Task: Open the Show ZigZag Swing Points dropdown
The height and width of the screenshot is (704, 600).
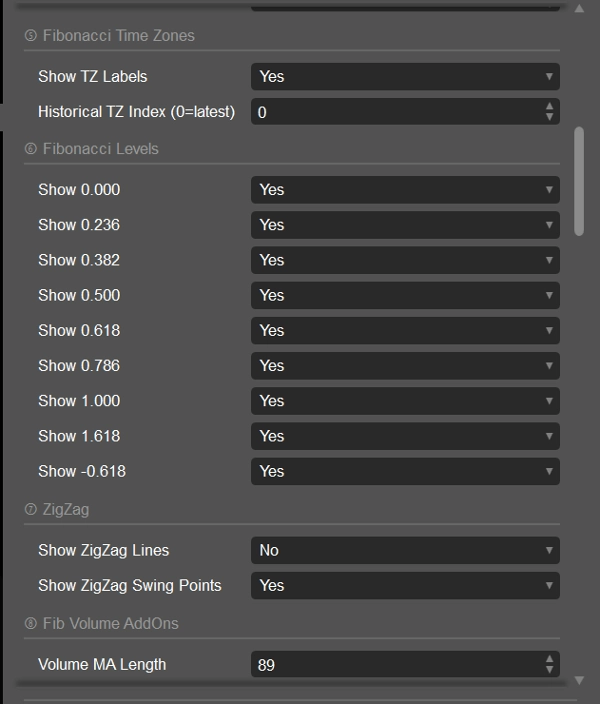Action: pos(405,585)
